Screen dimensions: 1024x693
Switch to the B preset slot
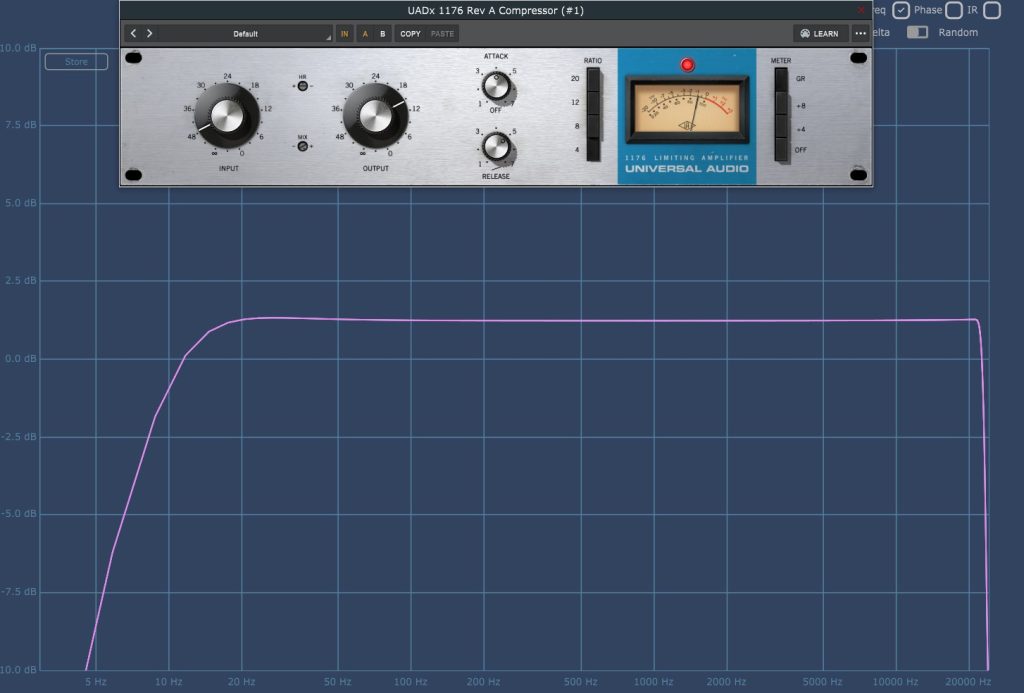coord(382,33)
